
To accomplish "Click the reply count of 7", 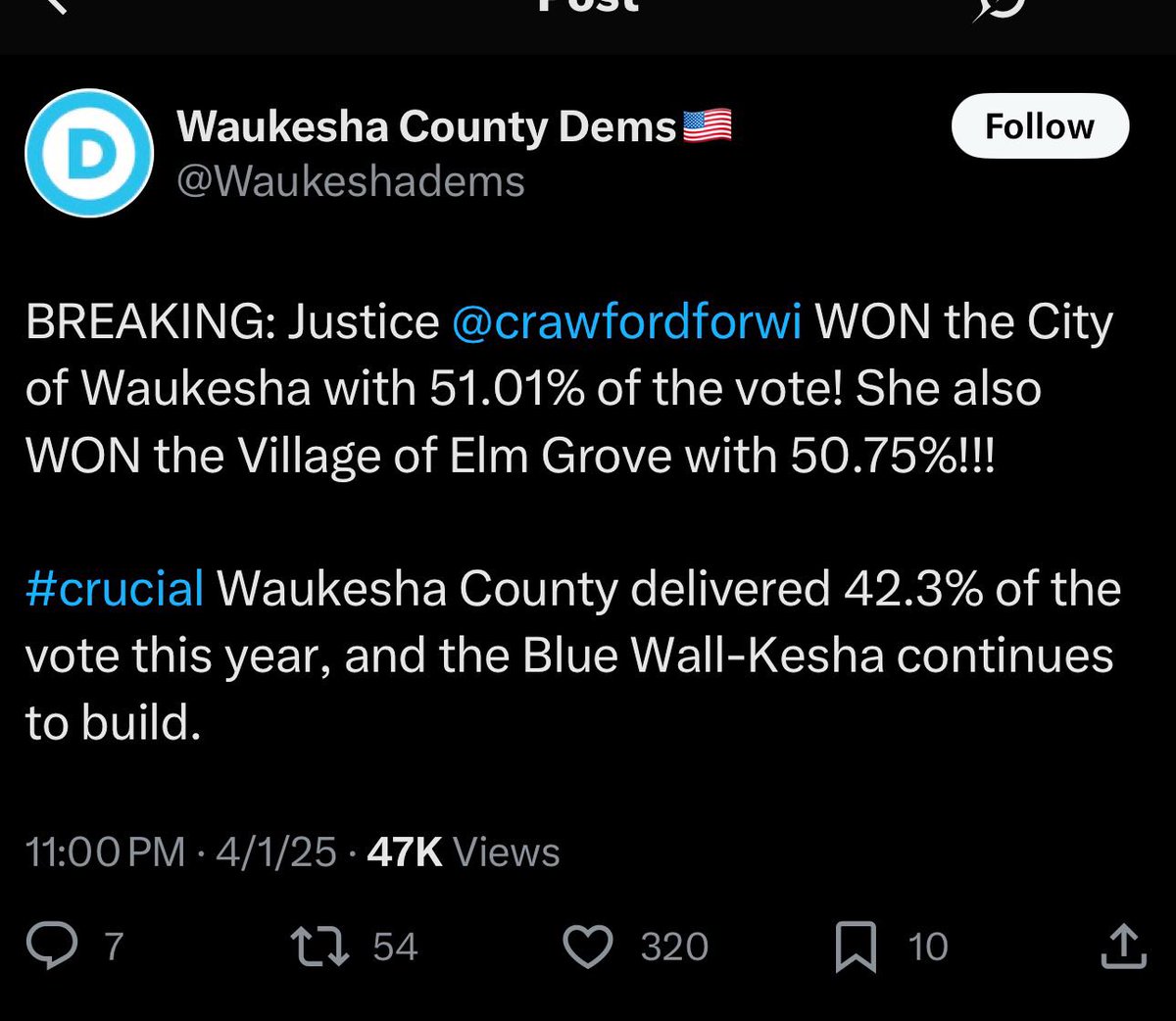I will 114,947.
